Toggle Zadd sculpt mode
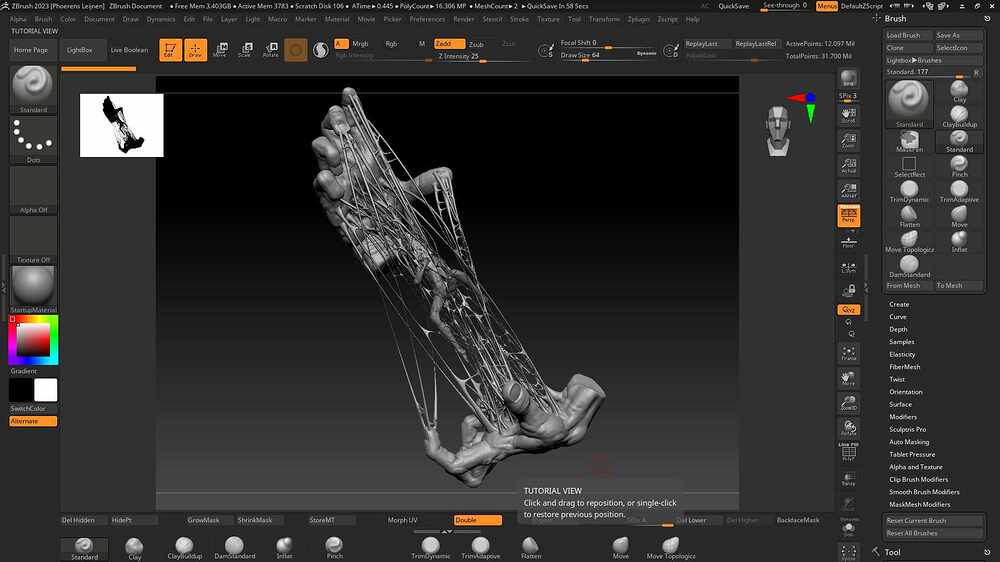1000x562 pixels. point(449,43)
